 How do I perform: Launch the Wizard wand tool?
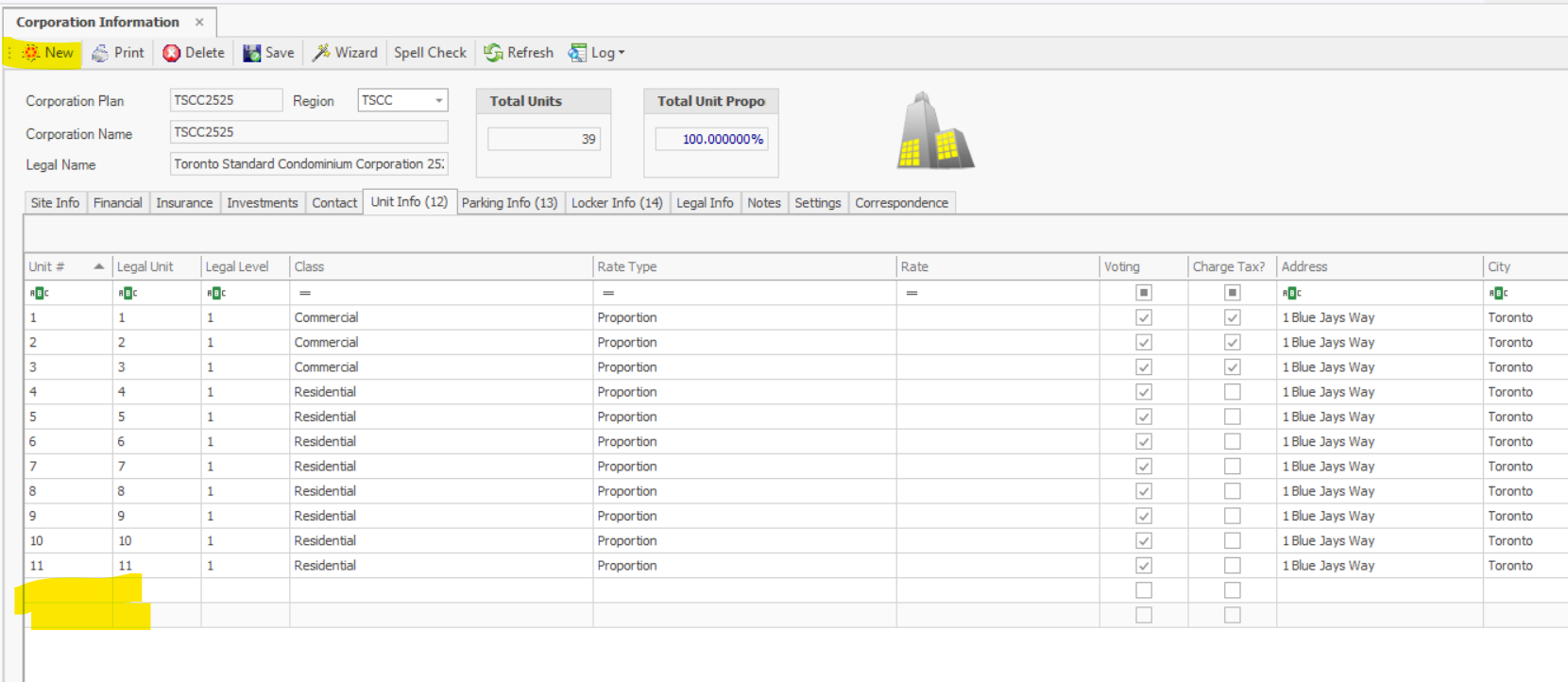pos(321,53)
